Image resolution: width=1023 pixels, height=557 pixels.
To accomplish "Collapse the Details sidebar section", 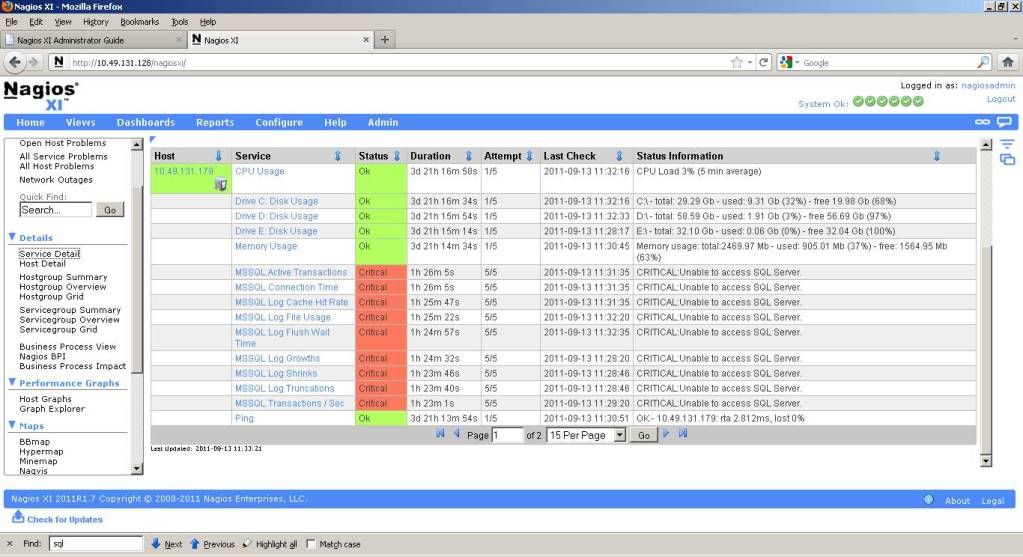I will 12,238.
